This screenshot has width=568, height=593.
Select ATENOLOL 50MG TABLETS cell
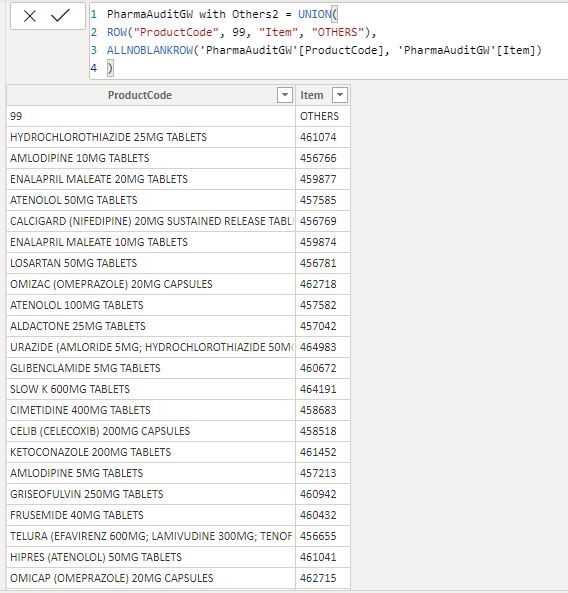(x=151, y=200)
